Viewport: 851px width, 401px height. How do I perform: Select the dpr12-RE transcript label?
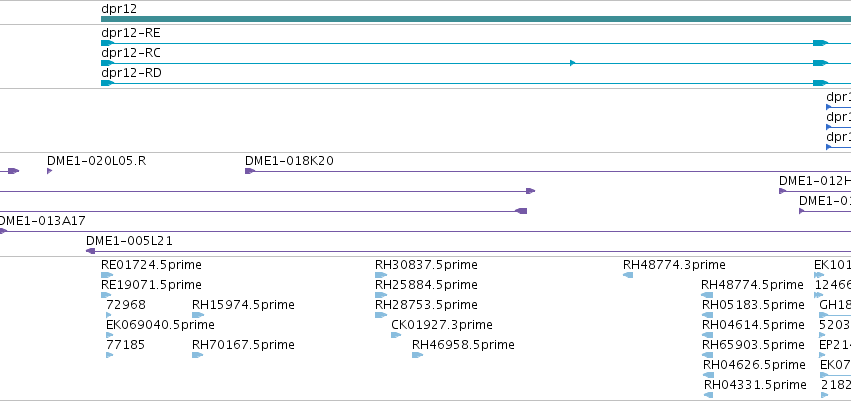[131, 33]
